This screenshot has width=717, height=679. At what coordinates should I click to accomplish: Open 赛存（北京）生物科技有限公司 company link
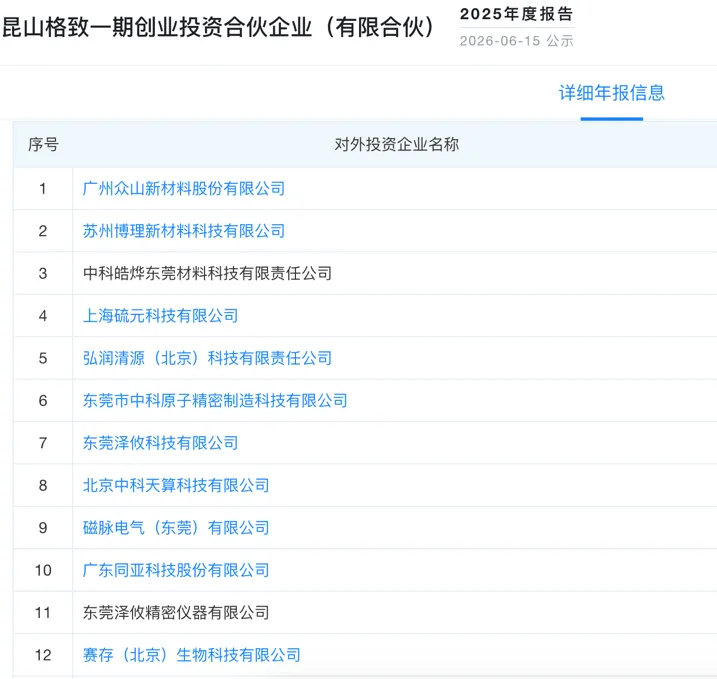pyautogui.click(x=192, y=655)
